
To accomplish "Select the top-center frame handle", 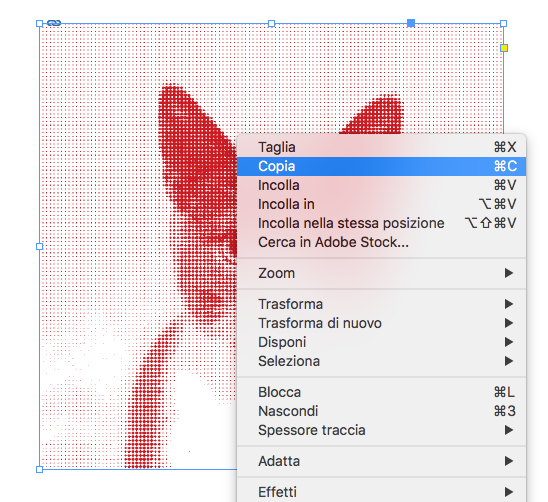I will pyautogui.click(x=271, y=23).
